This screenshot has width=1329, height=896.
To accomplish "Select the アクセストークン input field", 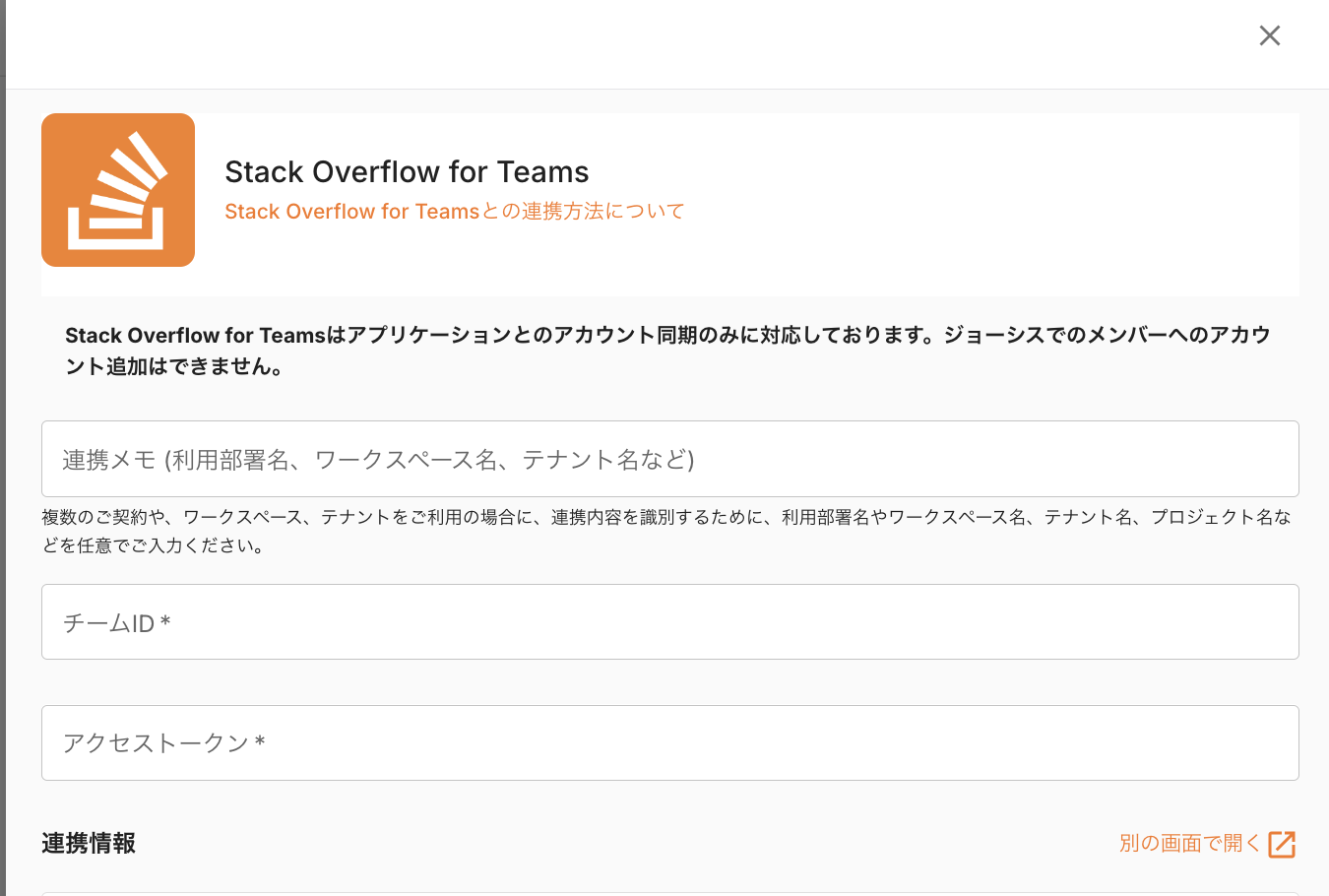I will (x=669, y=743).
